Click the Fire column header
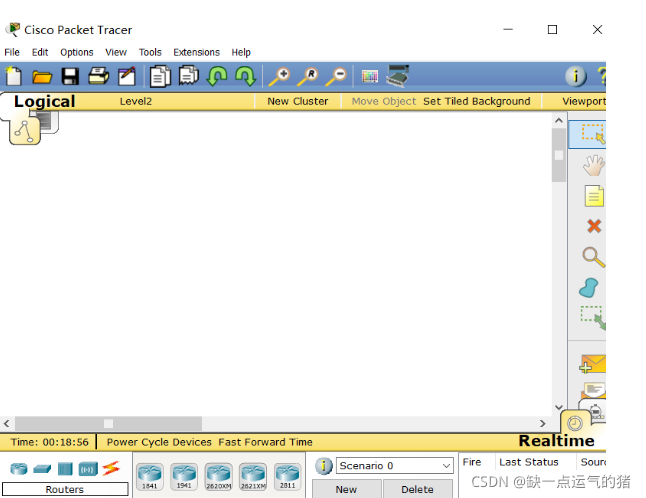The height and width of the screenshot is (498, 646). click(x=472, y=462)
